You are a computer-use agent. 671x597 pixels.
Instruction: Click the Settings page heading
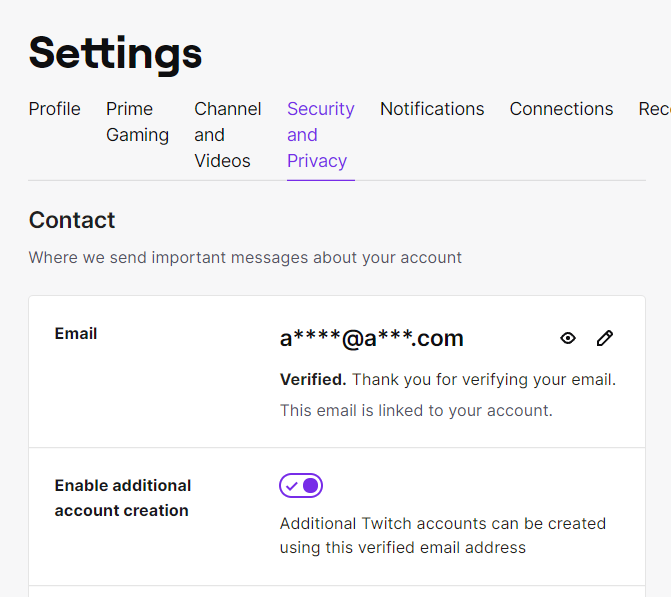click(x=115, y=53)
